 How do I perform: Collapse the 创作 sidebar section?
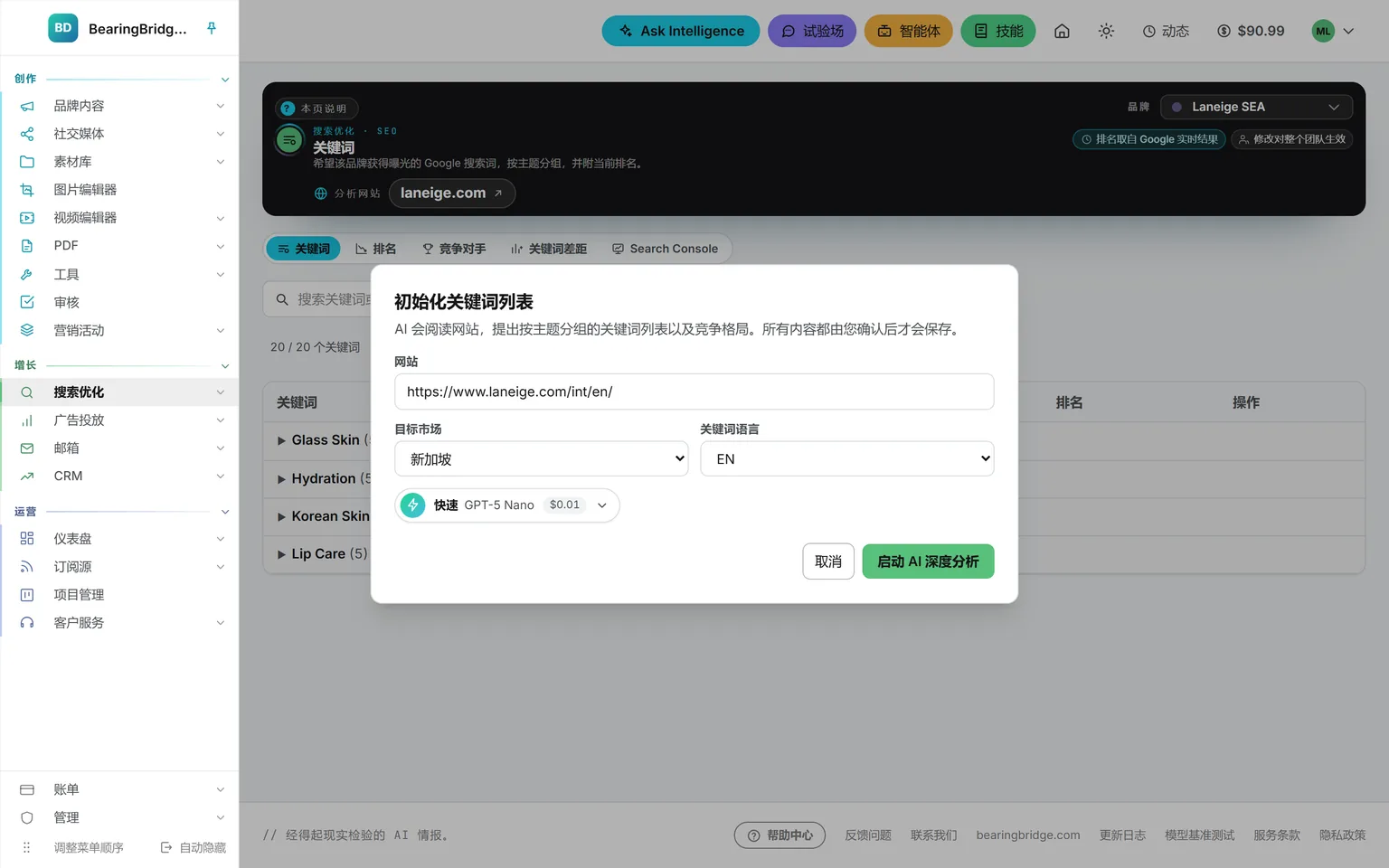[225, 80]
